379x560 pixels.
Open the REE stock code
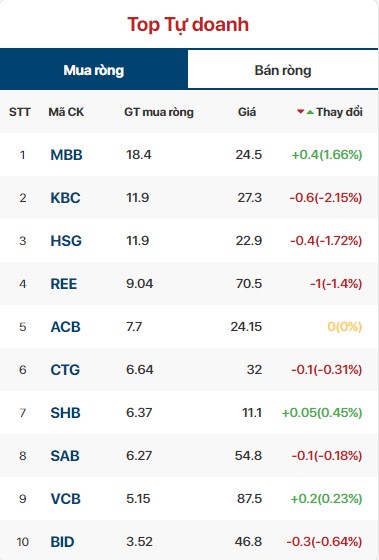(x=64, y=284)
